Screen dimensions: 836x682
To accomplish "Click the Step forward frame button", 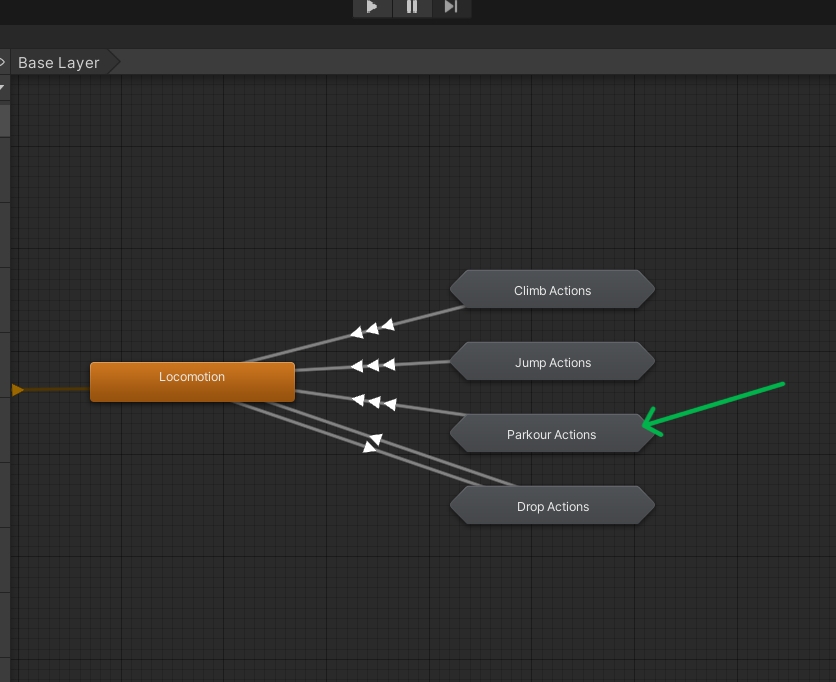I will [x=451, y=7].
